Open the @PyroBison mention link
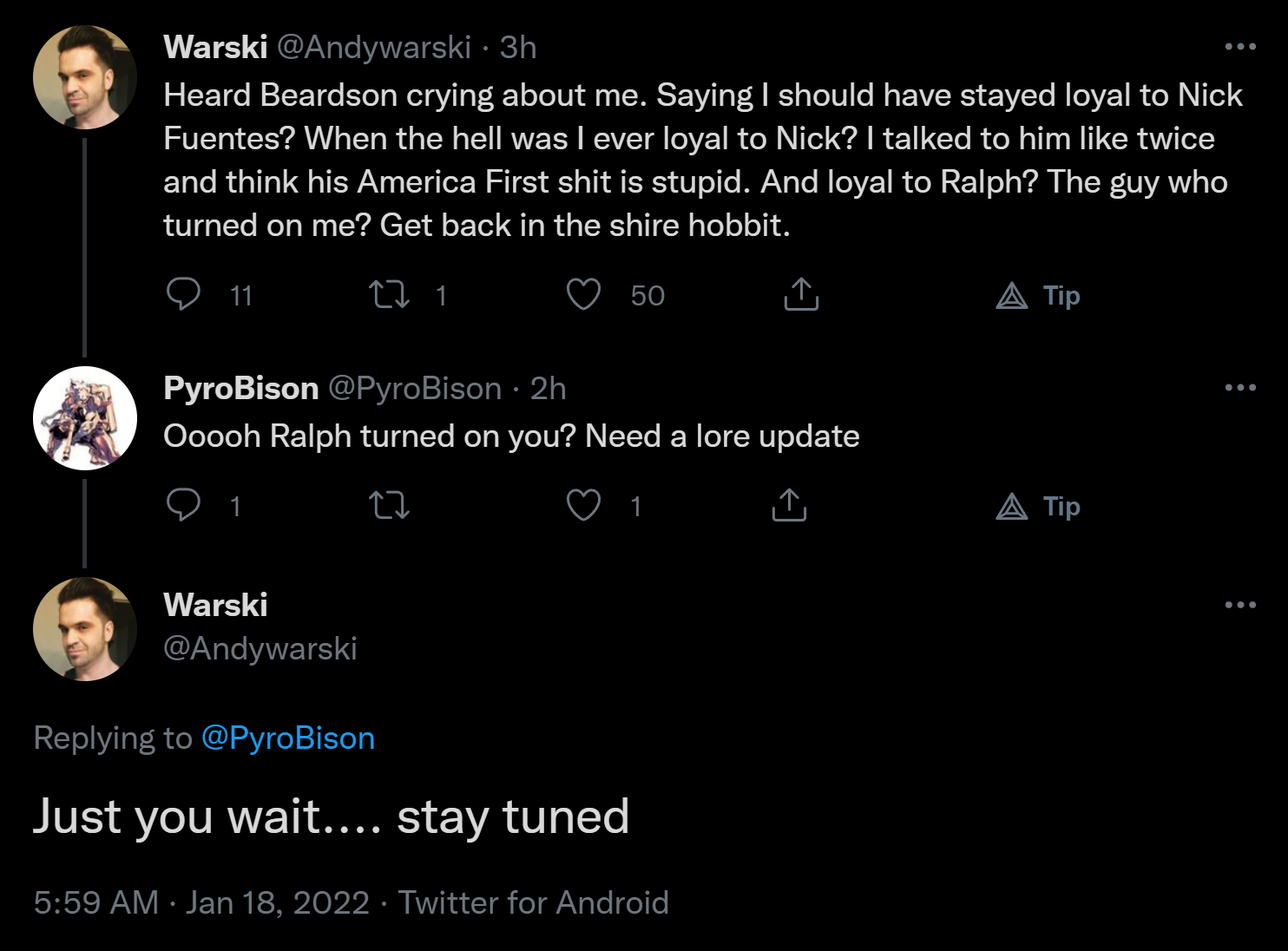The width and height of the screenshot is (1288, 951). [x=288, y=738]
